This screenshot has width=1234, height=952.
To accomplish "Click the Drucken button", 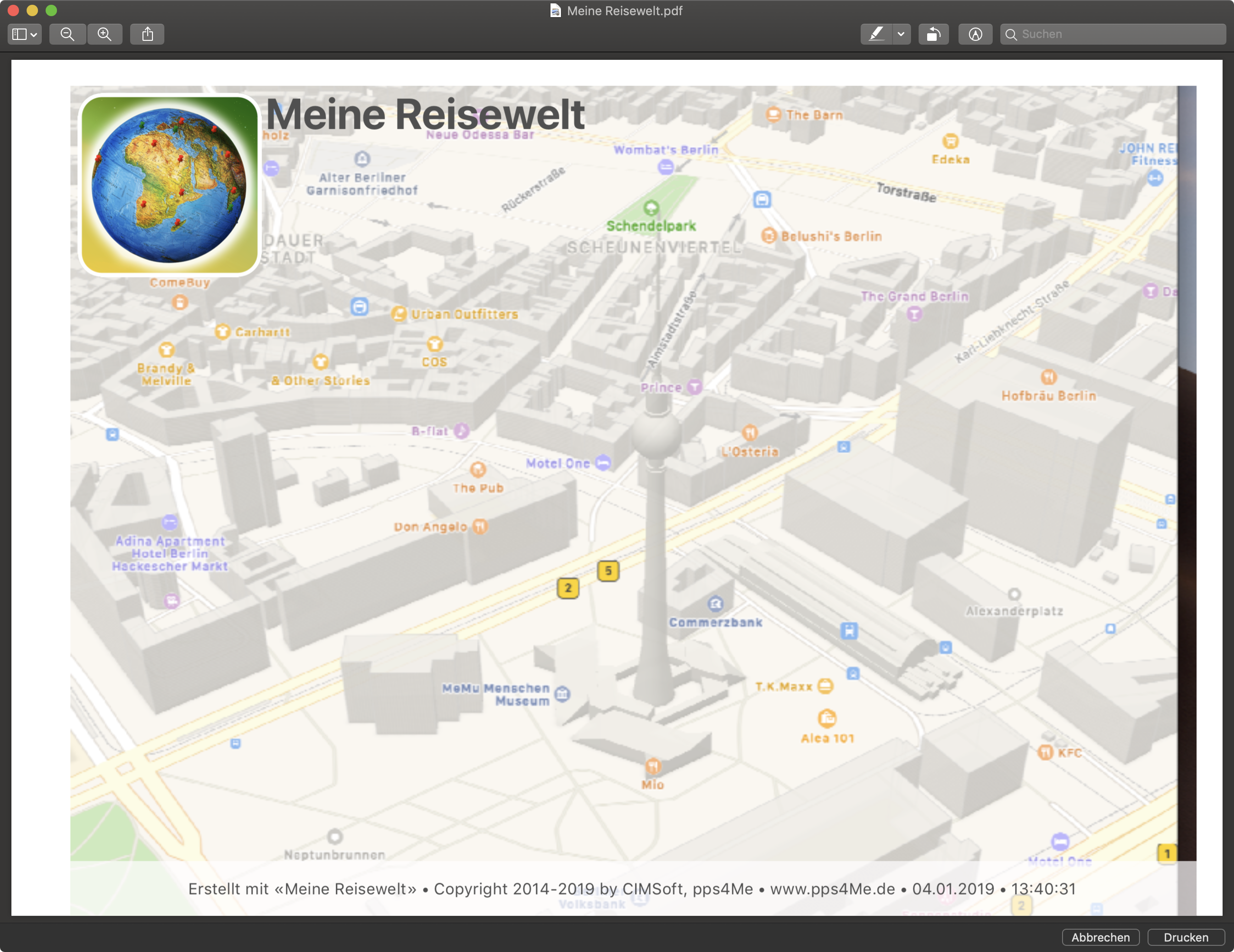I will pos(1186,937).
